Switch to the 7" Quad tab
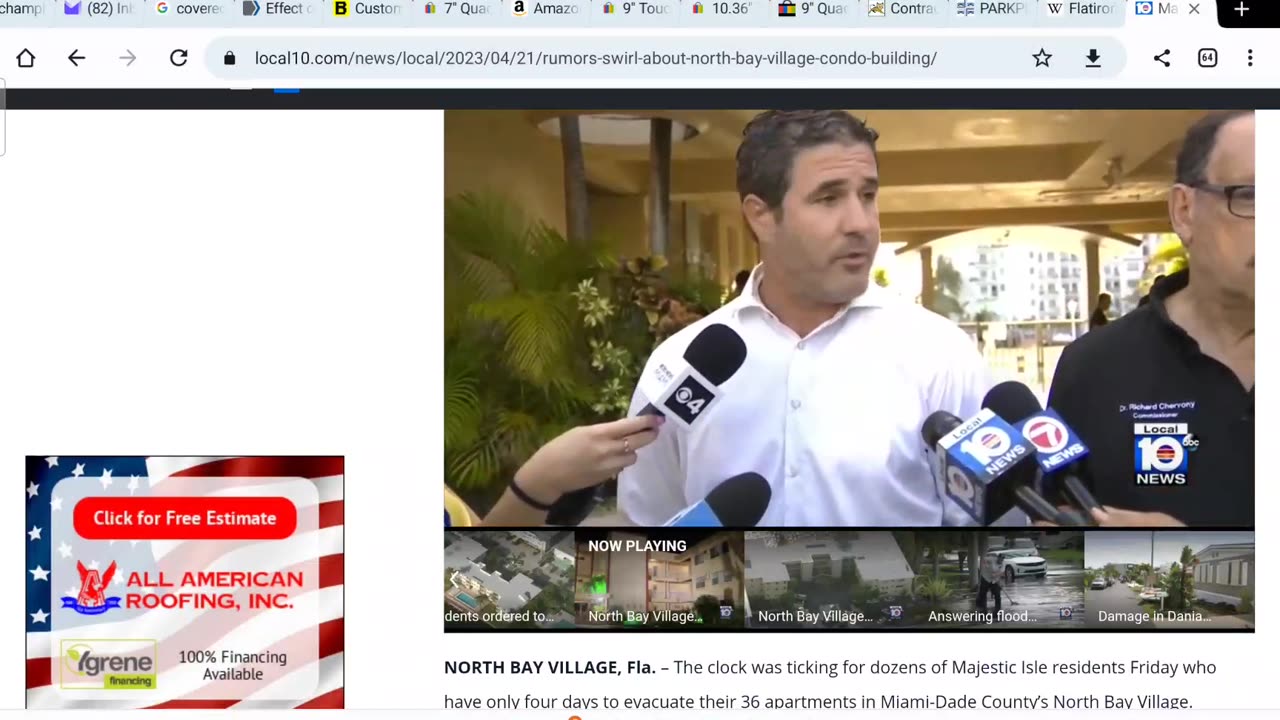The image size is (1280, 720). click(456, 9)
